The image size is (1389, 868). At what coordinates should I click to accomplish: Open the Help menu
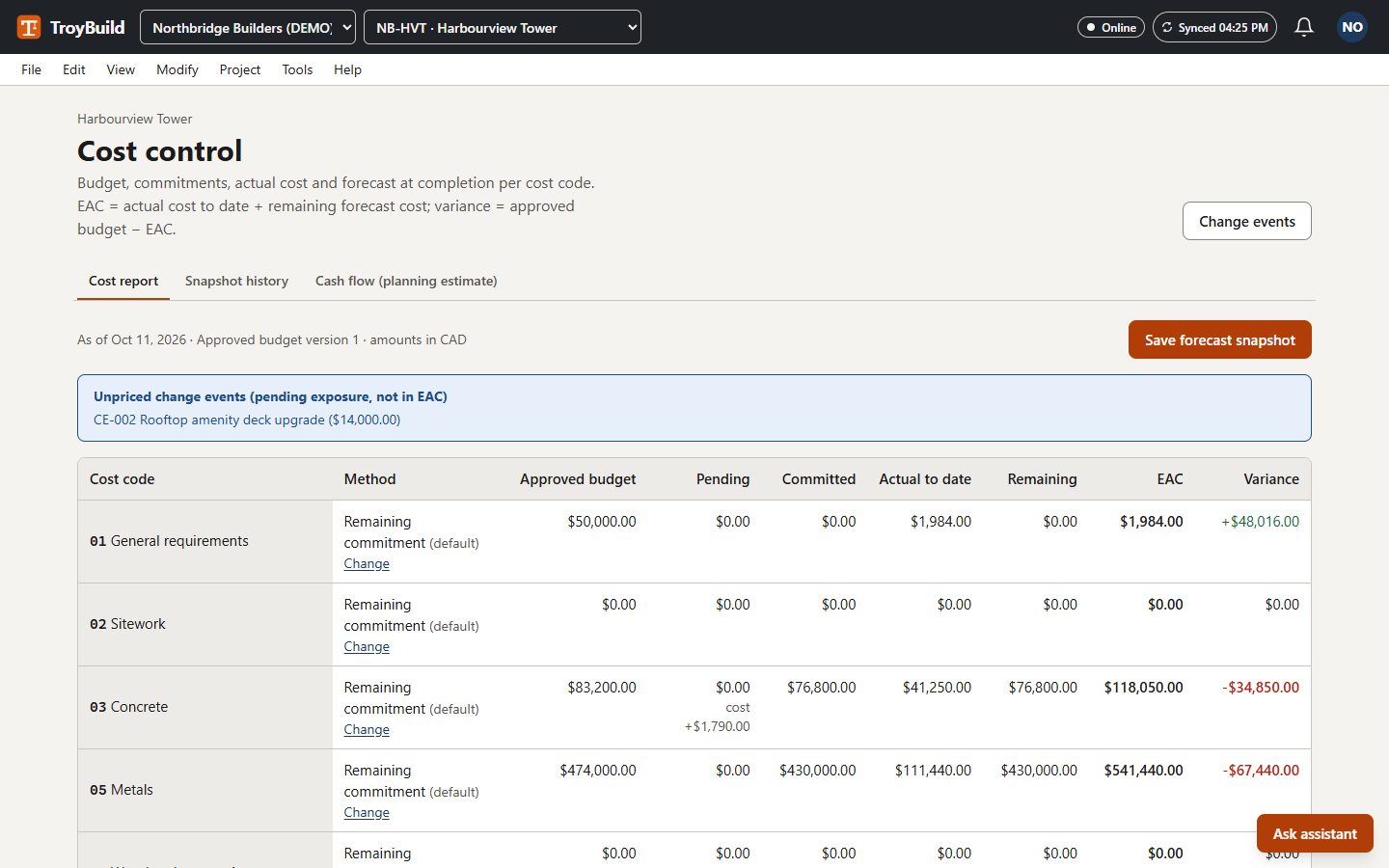point(347,69)
